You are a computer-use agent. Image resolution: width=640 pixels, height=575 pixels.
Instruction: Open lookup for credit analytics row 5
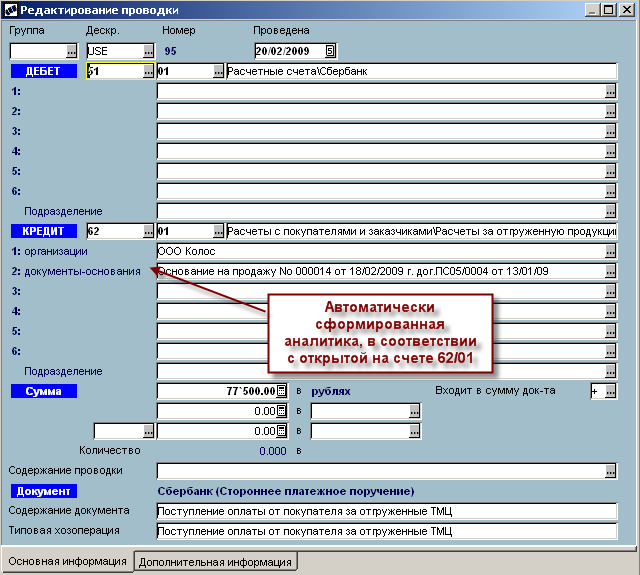coord(610,331)
